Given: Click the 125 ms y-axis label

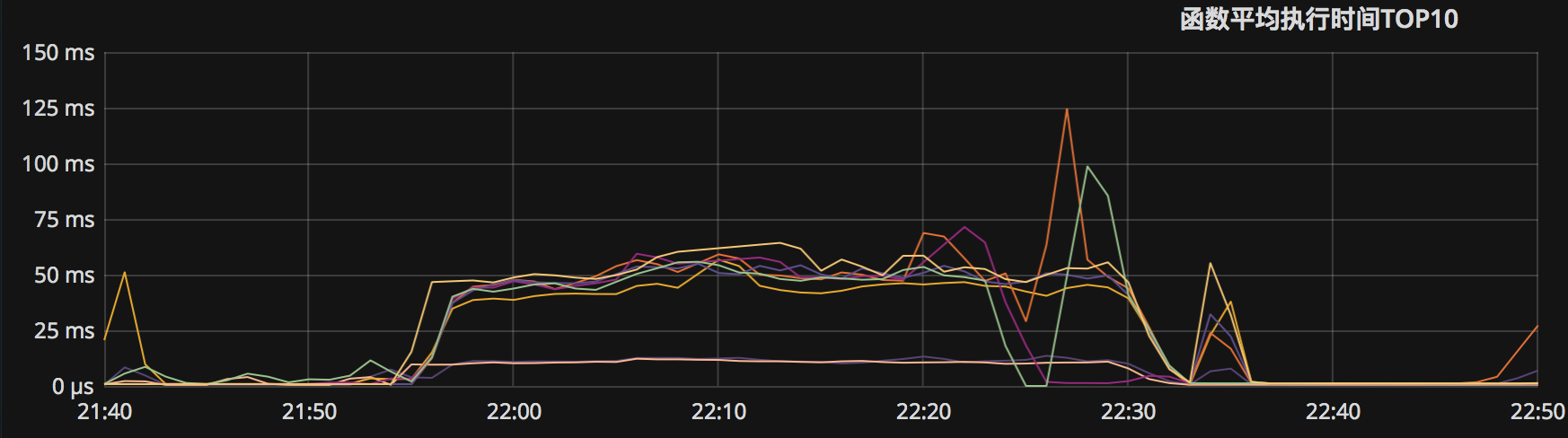Looking at the screenshot, I should [58, 109].
